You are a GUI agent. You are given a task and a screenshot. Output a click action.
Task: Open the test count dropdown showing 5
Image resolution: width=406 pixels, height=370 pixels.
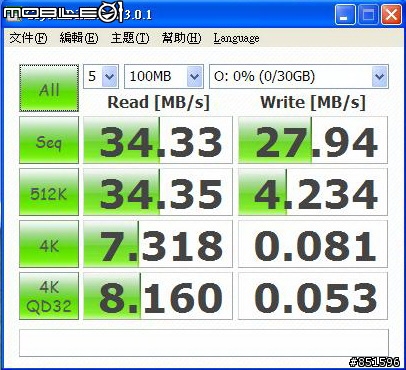(101, 76)
